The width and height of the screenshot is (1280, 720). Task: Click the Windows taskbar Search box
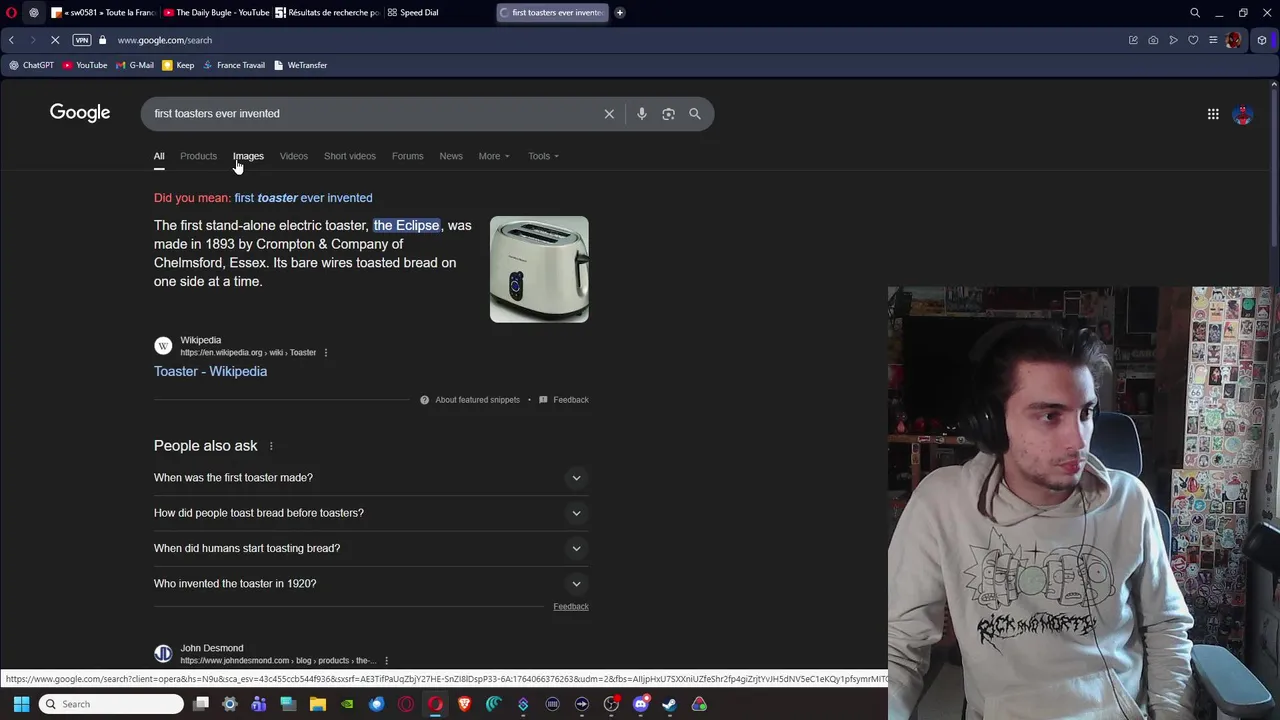coord(112,704)
